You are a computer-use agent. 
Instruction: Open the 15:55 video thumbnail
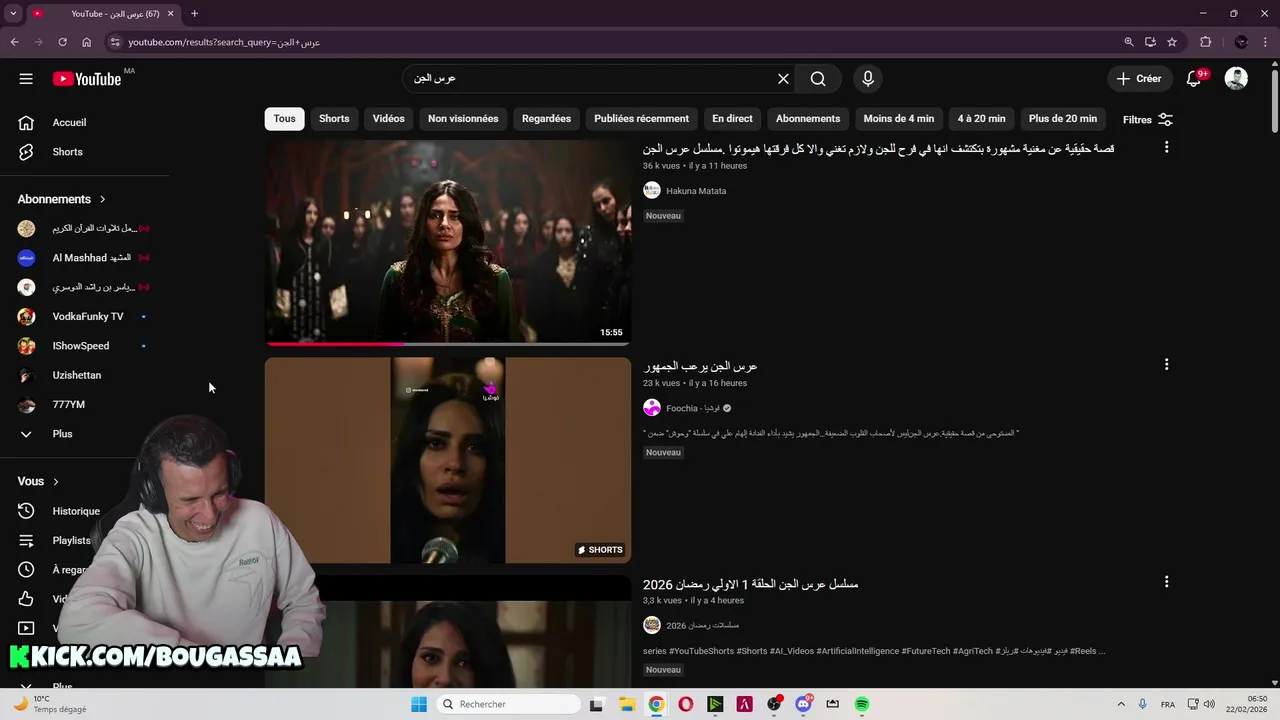448,242
